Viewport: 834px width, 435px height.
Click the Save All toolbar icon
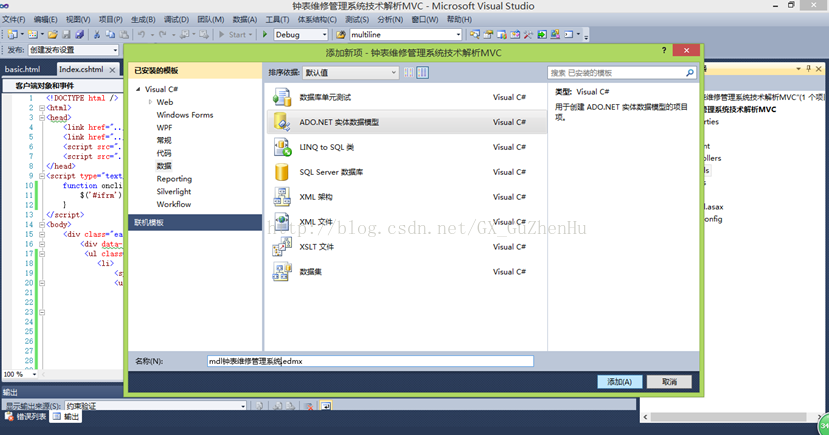pyautogui.click(x=79, y=35)
